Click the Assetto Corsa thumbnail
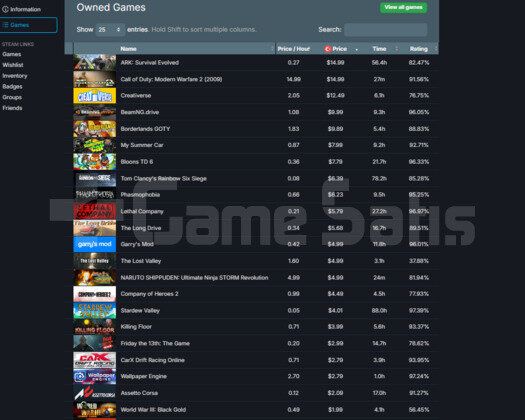The width and height of the screenshot is (525, 420). pos(95,393)
